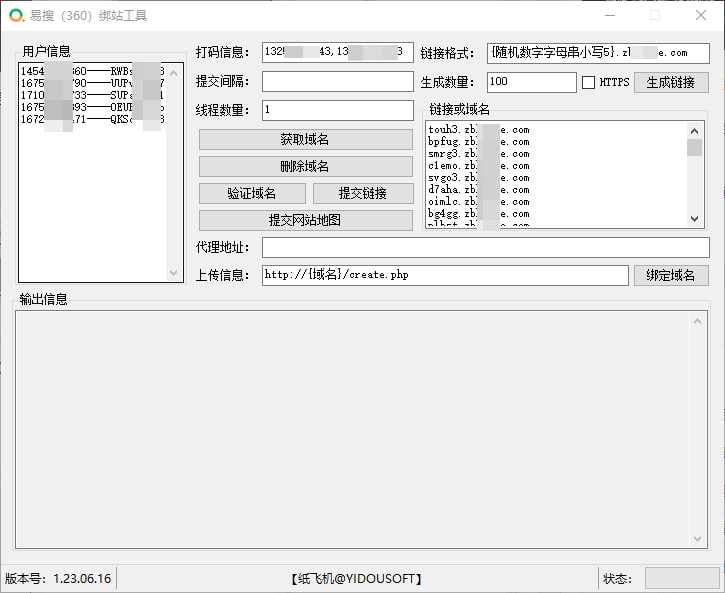The image size is (725, 593).
Task: Click the user list scroll-down arrow
Action: [x=173, y=273]
